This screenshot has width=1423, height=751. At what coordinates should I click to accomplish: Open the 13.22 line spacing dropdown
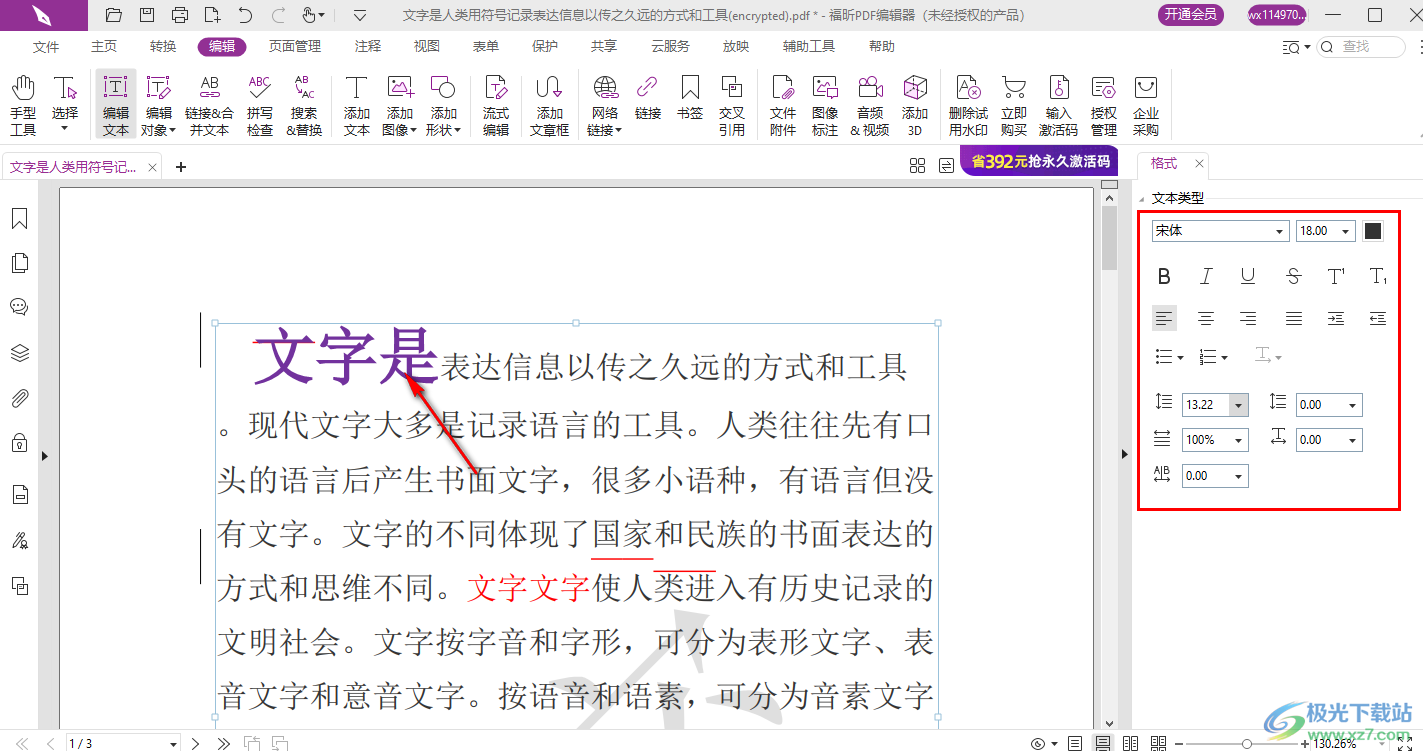coord(1239,405)
